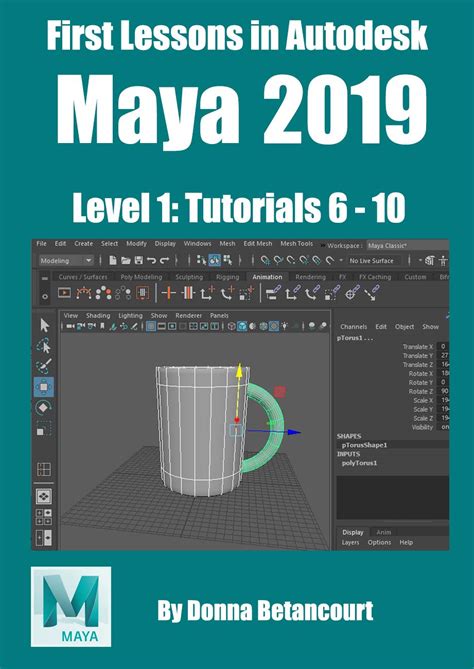Switch to the Display layer tab
This screenshot has width=474, height=669.
tap(353, 532)
